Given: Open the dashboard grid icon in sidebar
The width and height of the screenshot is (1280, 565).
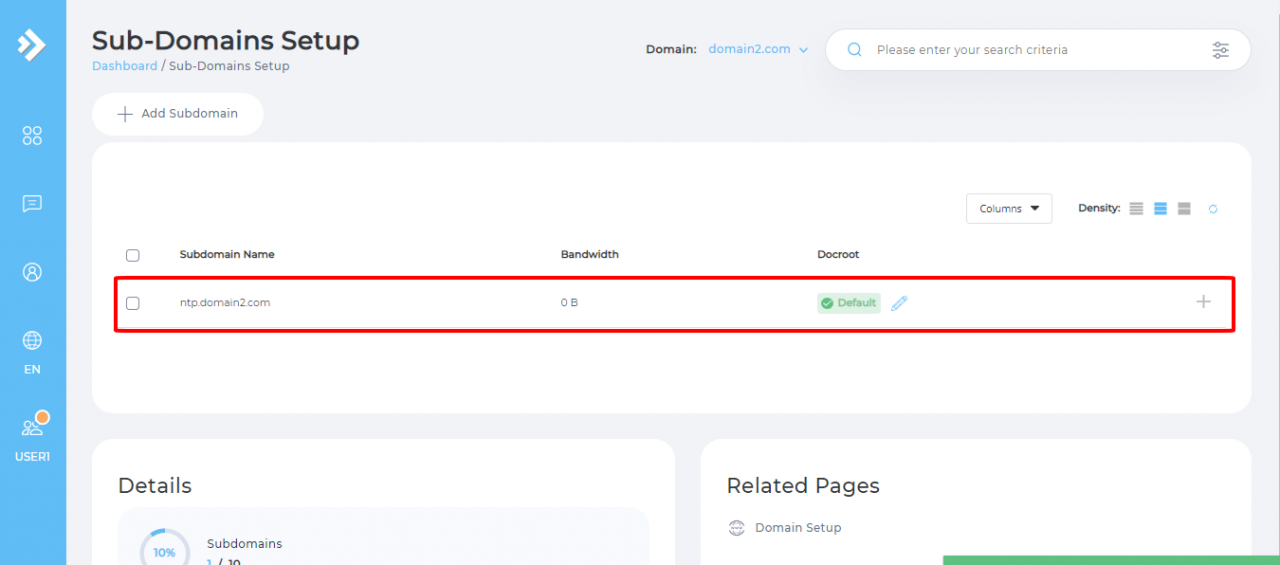Looking at the screenshot, I should [32, 136].
